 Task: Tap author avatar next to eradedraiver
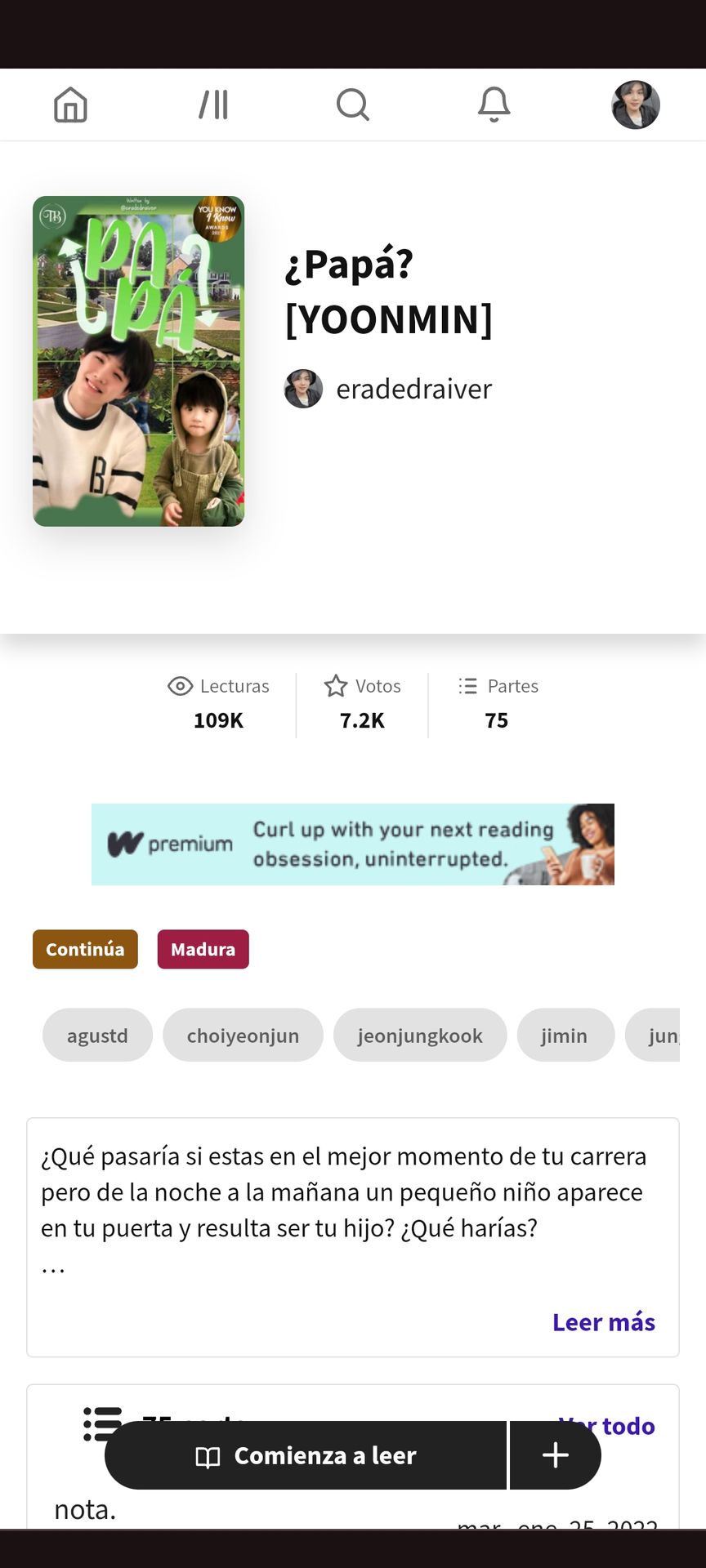pos(303,389)
